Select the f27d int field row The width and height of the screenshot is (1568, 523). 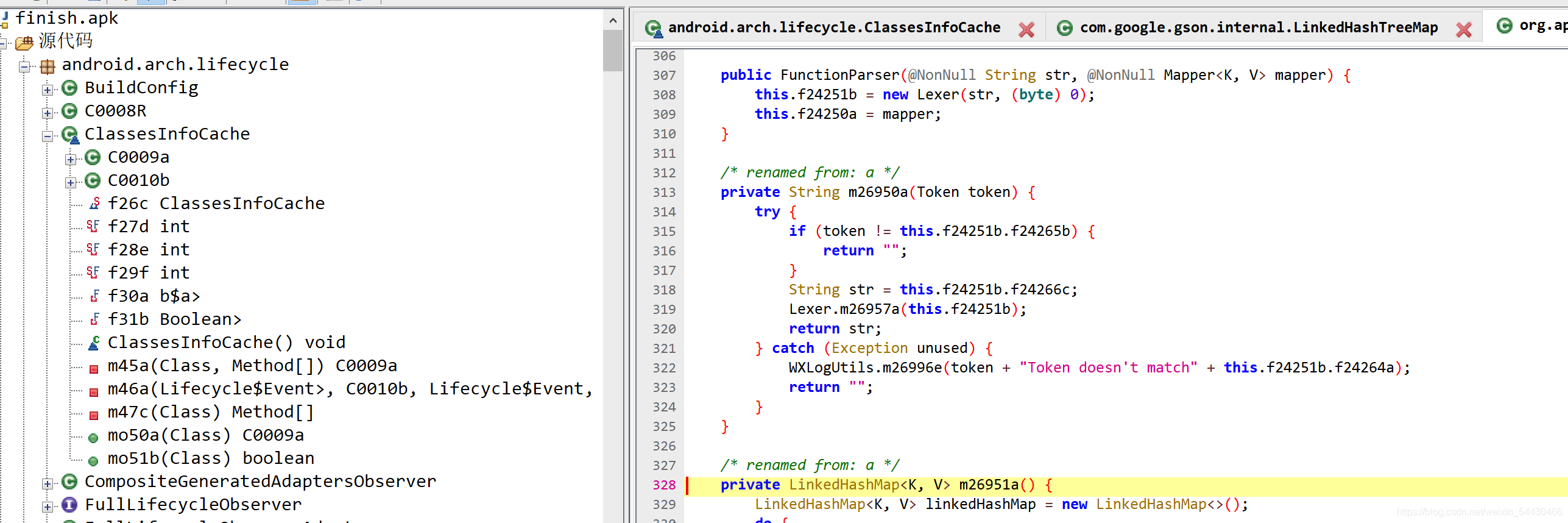pos(149,227)
